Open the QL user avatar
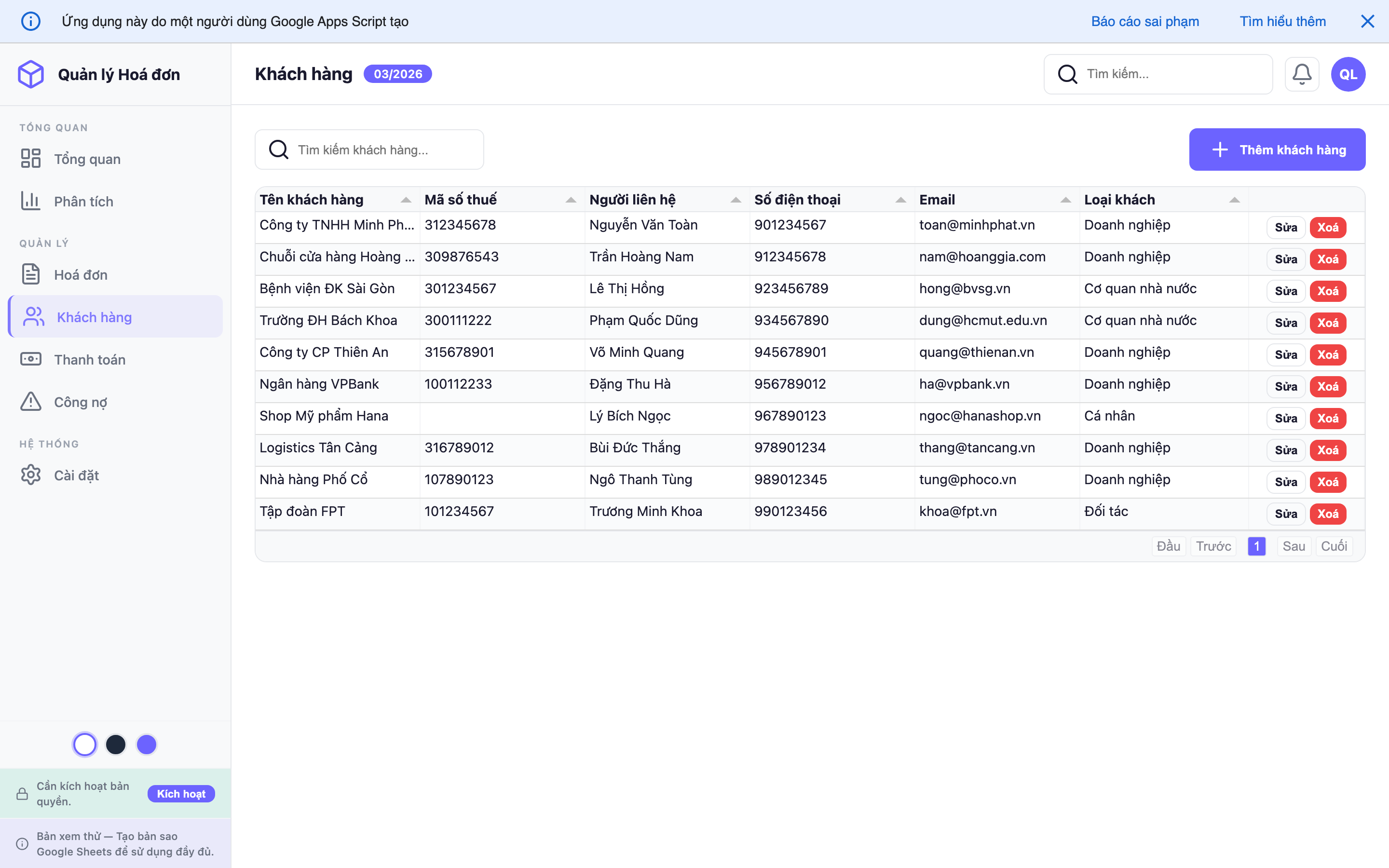Image resolution: width=1389 pixels, height=868 pixels. [1348, 74]
